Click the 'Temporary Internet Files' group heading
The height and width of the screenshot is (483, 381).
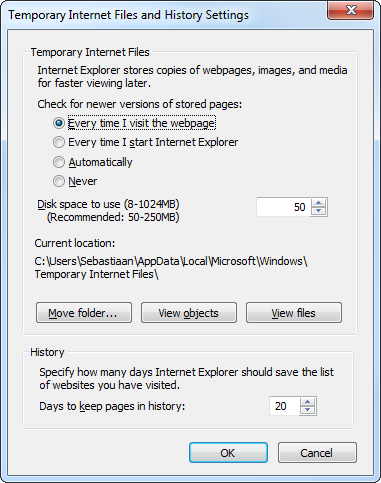coord(90,52)
